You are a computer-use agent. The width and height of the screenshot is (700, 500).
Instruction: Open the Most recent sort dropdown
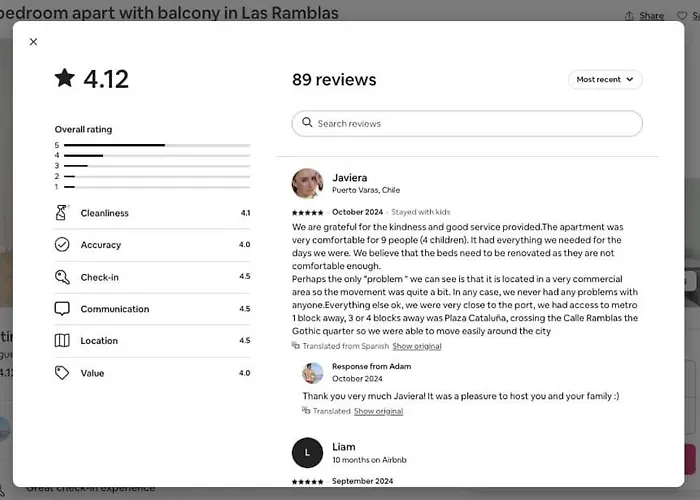tap(605, 79)
